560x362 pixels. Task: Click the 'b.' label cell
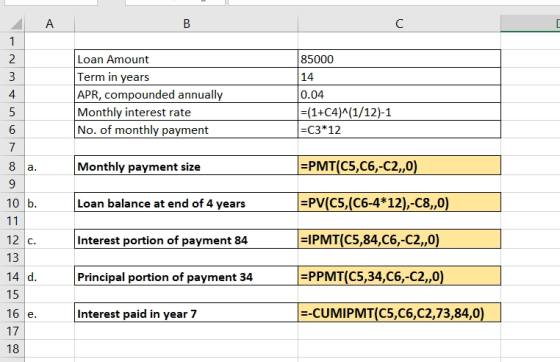(49, 203)
